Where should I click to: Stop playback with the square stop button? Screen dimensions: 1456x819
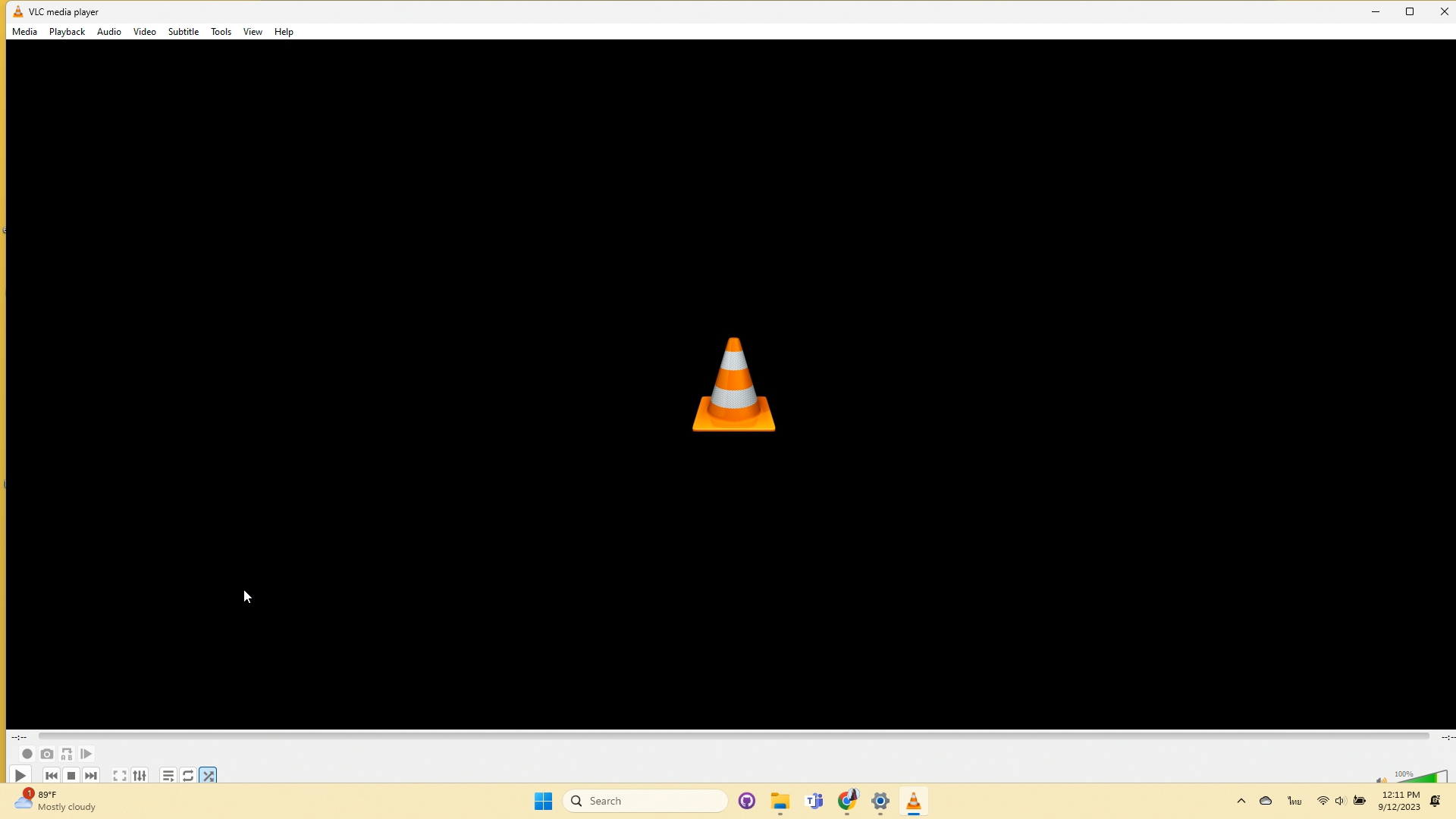point(71,775)
